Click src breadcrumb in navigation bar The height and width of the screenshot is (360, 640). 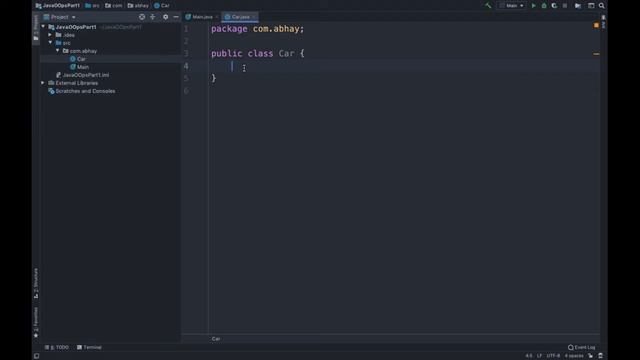[92, 6]
